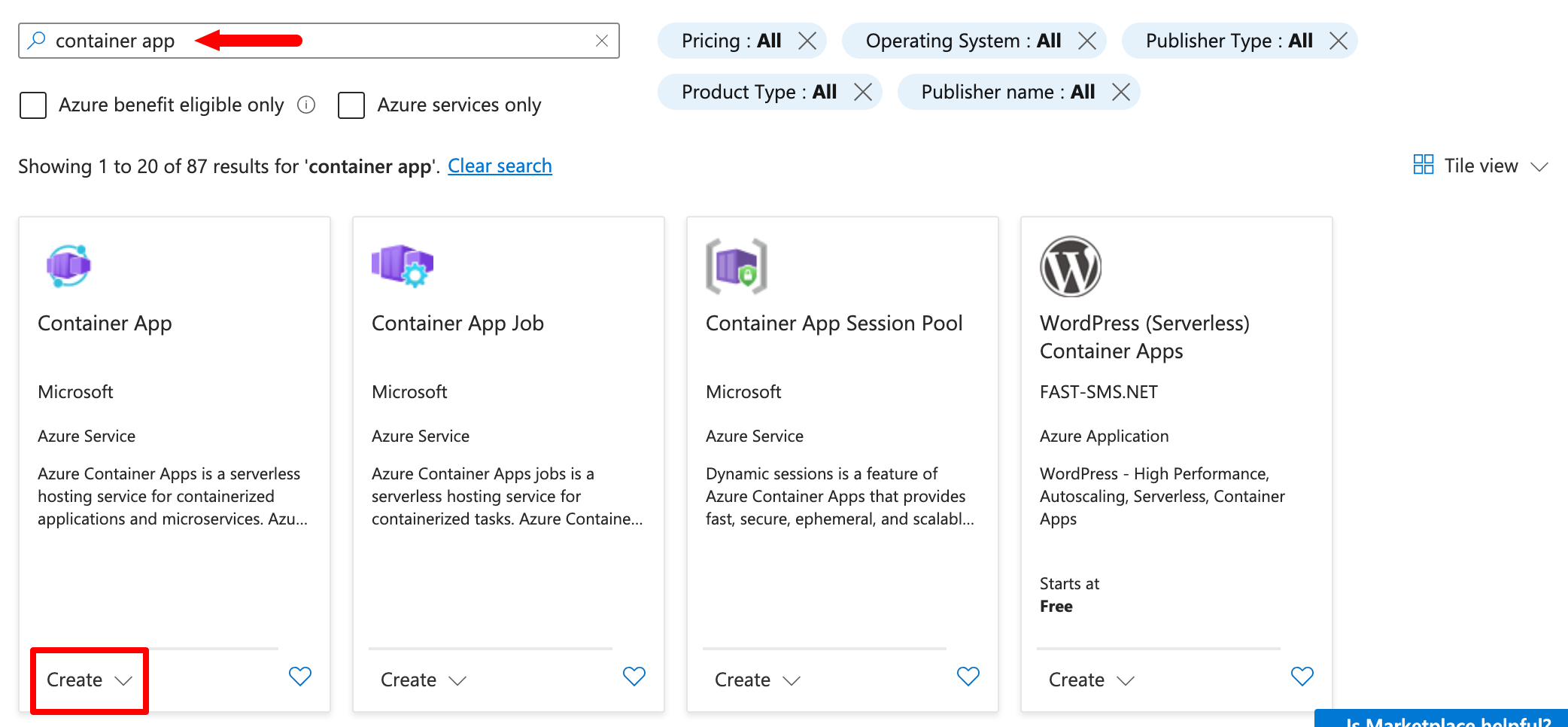Expand Create dropdown for Container App Job

[x=423, y=680]
